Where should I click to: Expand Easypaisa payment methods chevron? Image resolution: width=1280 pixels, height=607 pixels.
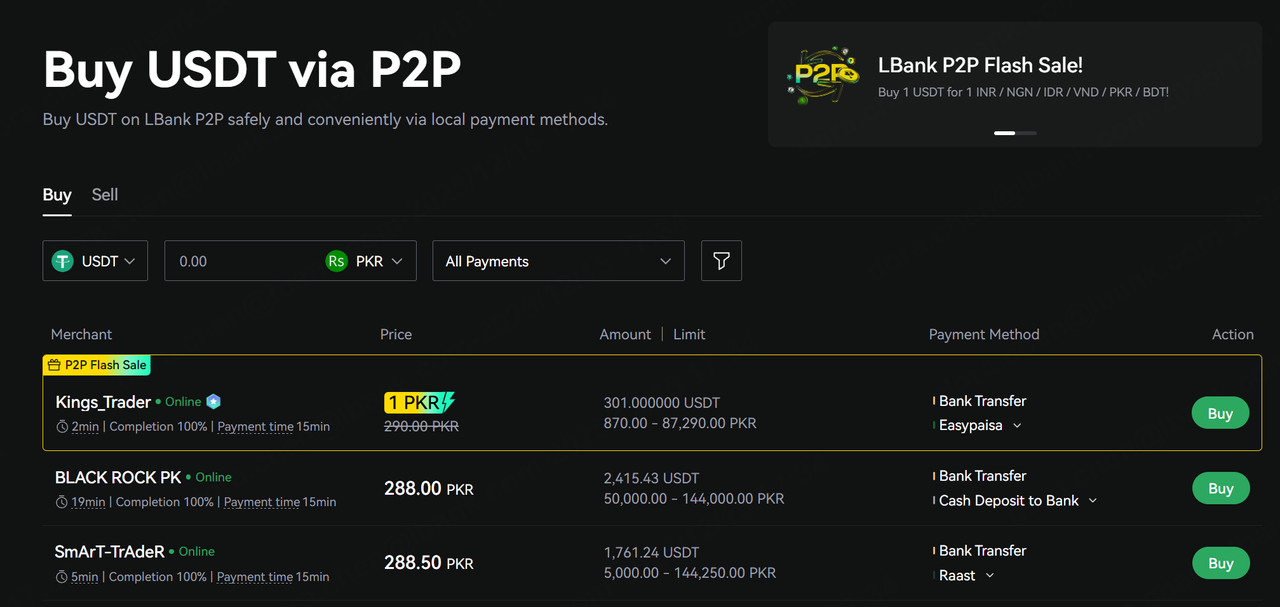coord(1017,426)
